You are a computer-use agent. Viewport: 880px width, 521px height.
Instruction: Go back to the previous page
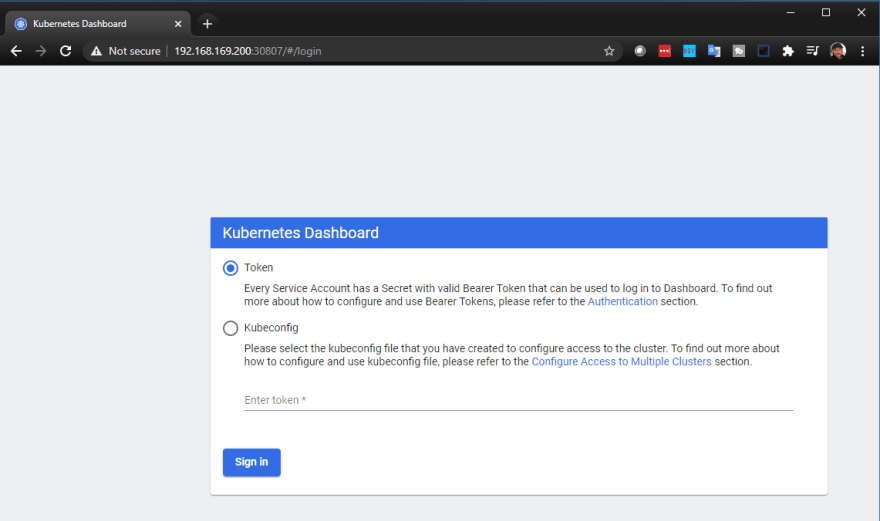pos(16,51)
